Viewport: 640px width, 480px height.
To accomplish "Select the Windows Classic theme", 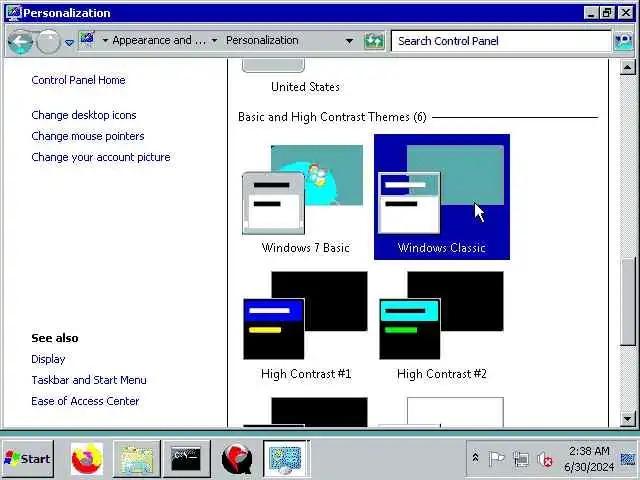I will click(442, 197).
